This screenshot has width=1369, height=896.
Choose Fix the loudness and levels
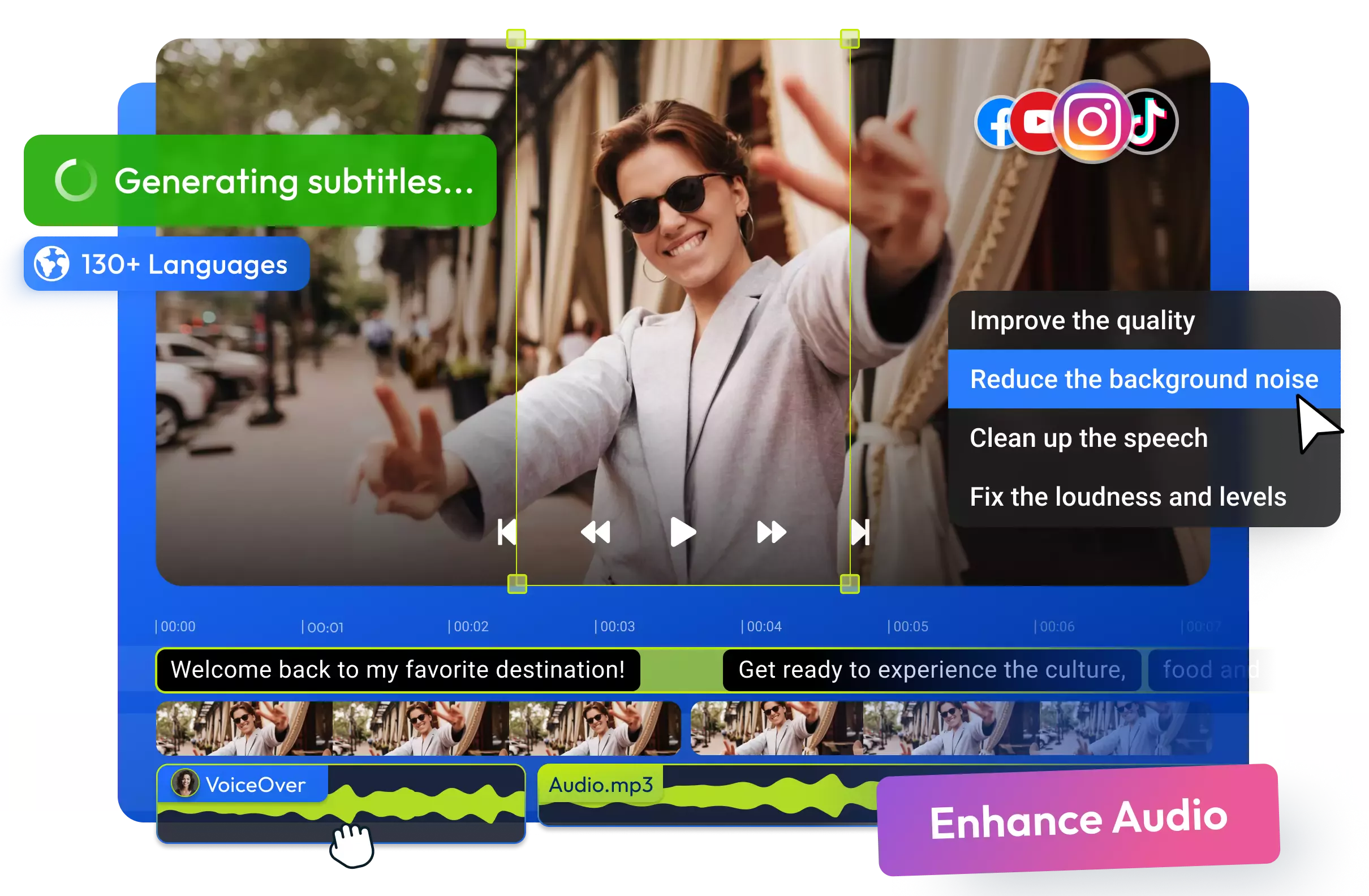(x=1129, y=497)
